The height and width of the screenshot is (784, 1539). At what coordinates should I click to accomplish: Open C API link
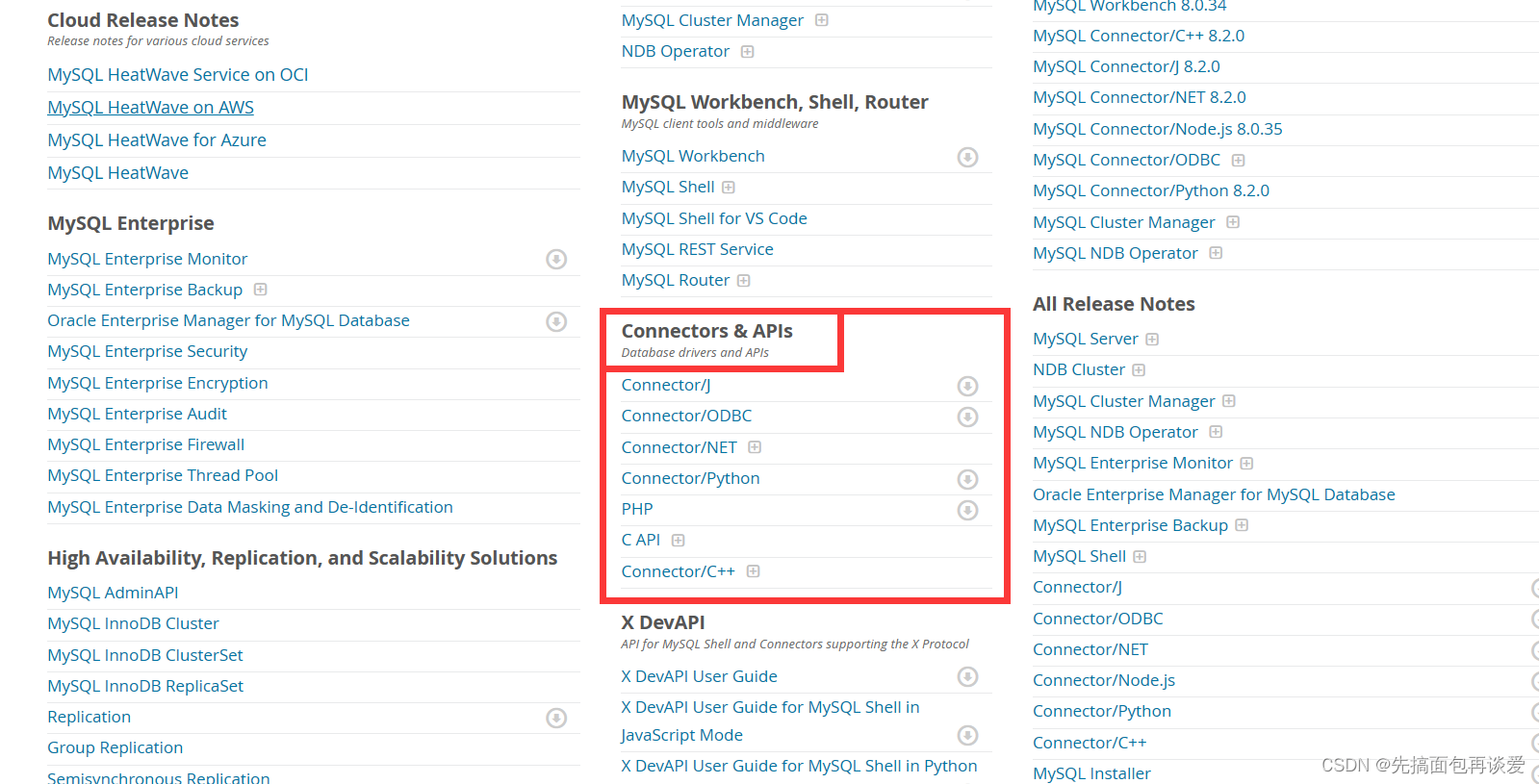pyautogui.click(x=641, y=540)
